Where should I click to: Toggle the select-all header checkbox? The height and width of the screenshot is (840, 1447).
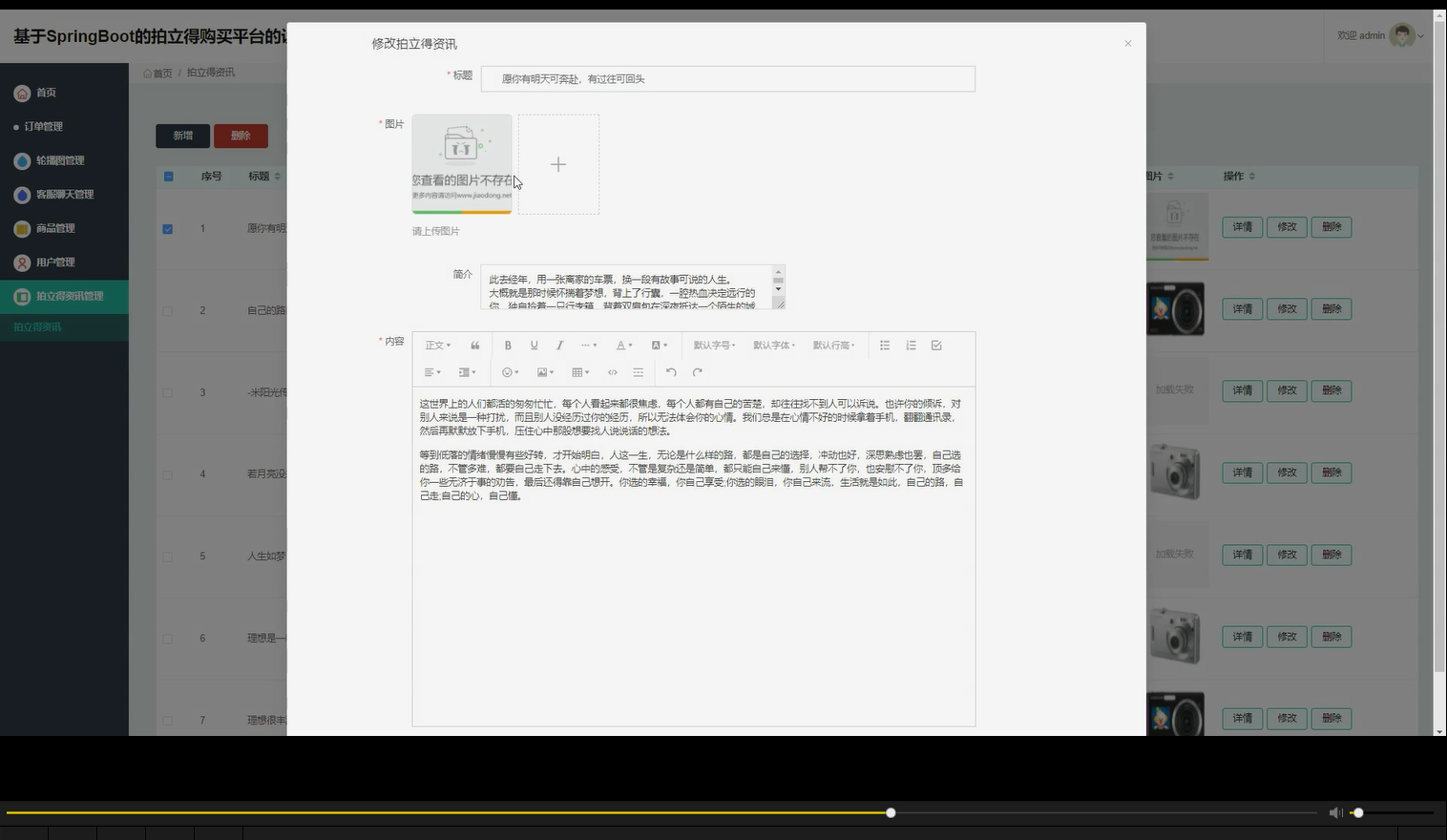[x=169, y=177]
